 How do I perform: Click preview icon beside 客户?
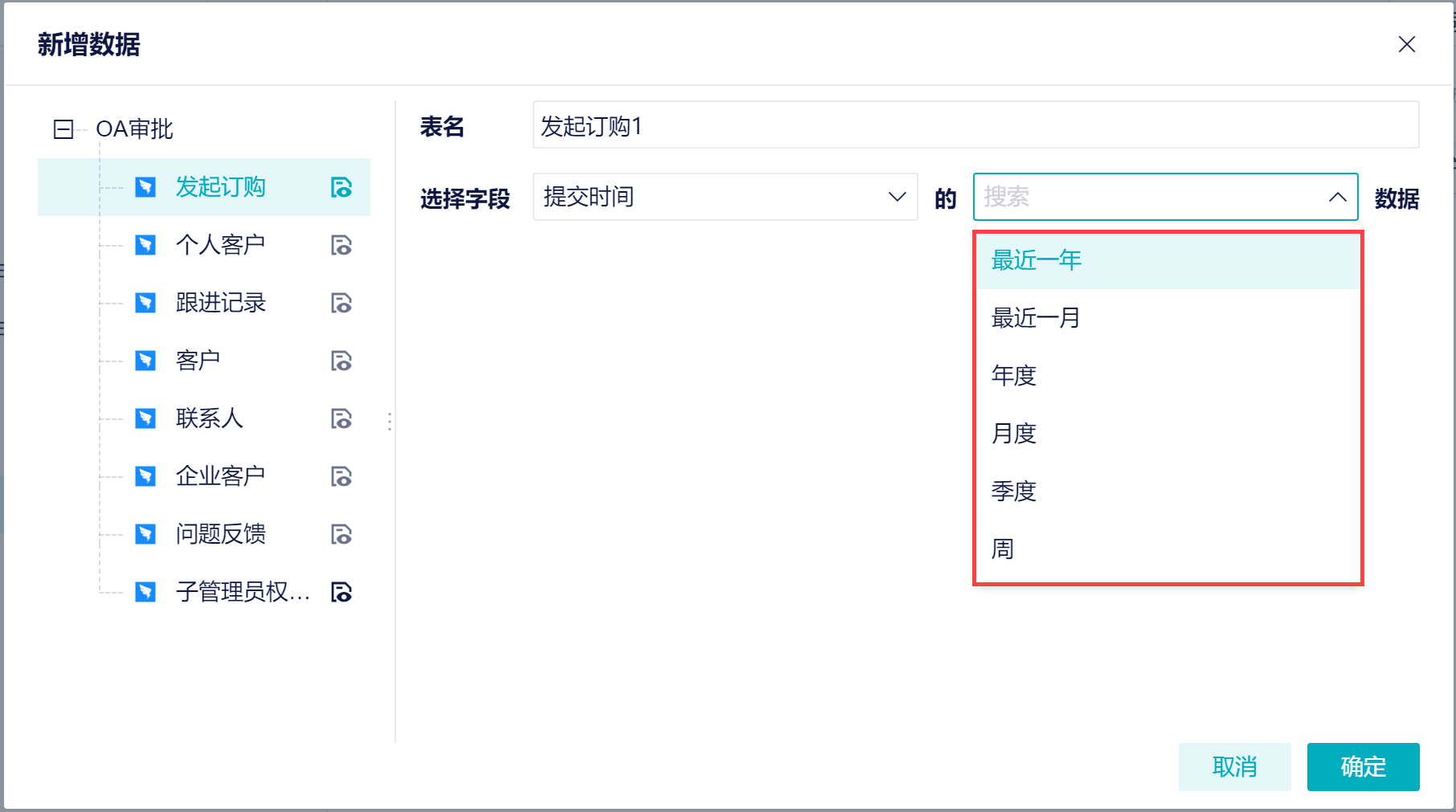[342, 361]
